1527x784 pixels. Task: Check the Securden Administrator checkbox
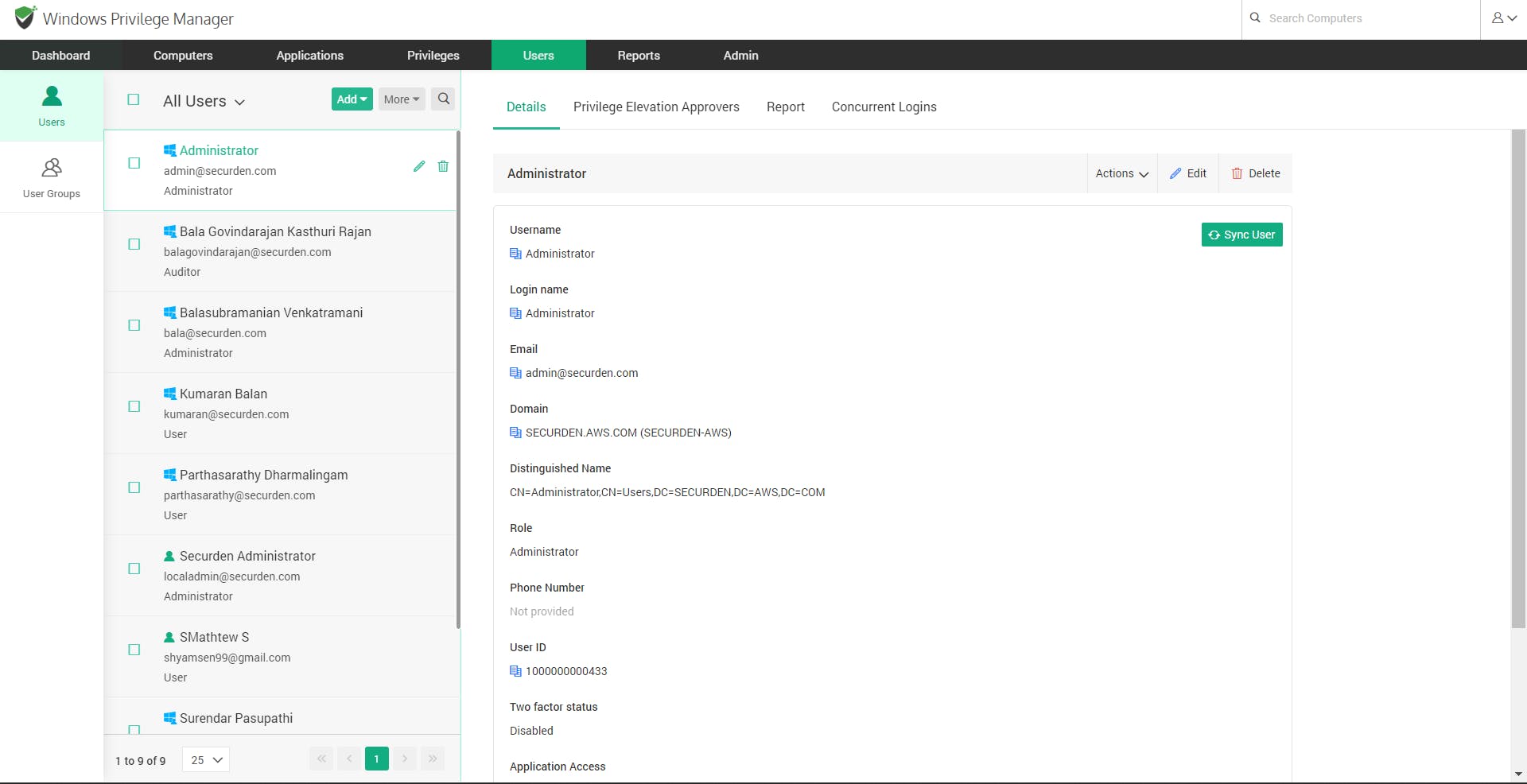click(134, 569)
